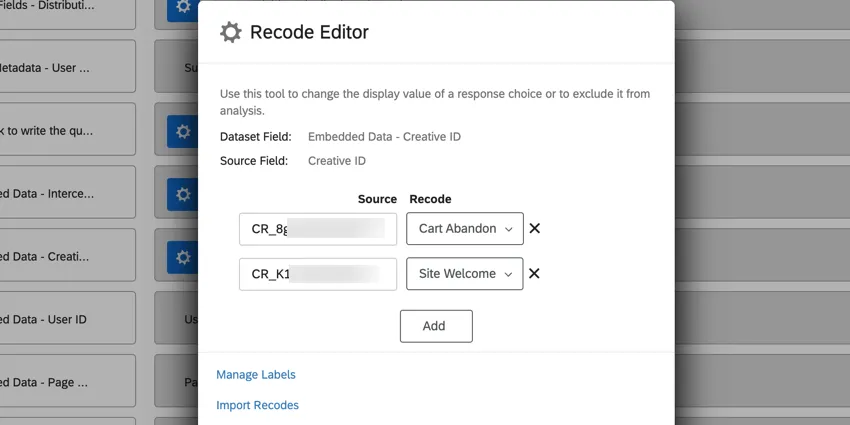Viewport: 850px width, 425px height.
Task: Click the Recode Editor gear icon in the header
Action: [230, 33]
